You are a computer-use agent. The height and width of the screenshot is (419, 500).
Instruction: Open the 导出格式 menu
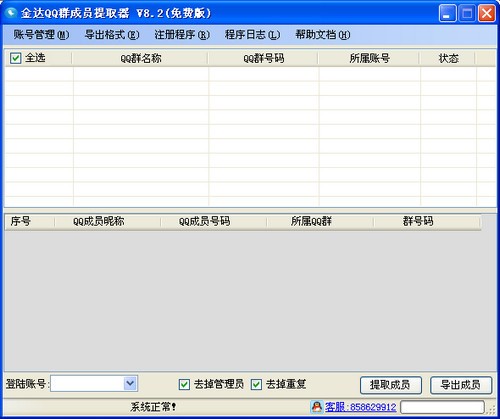coord(112,35)
